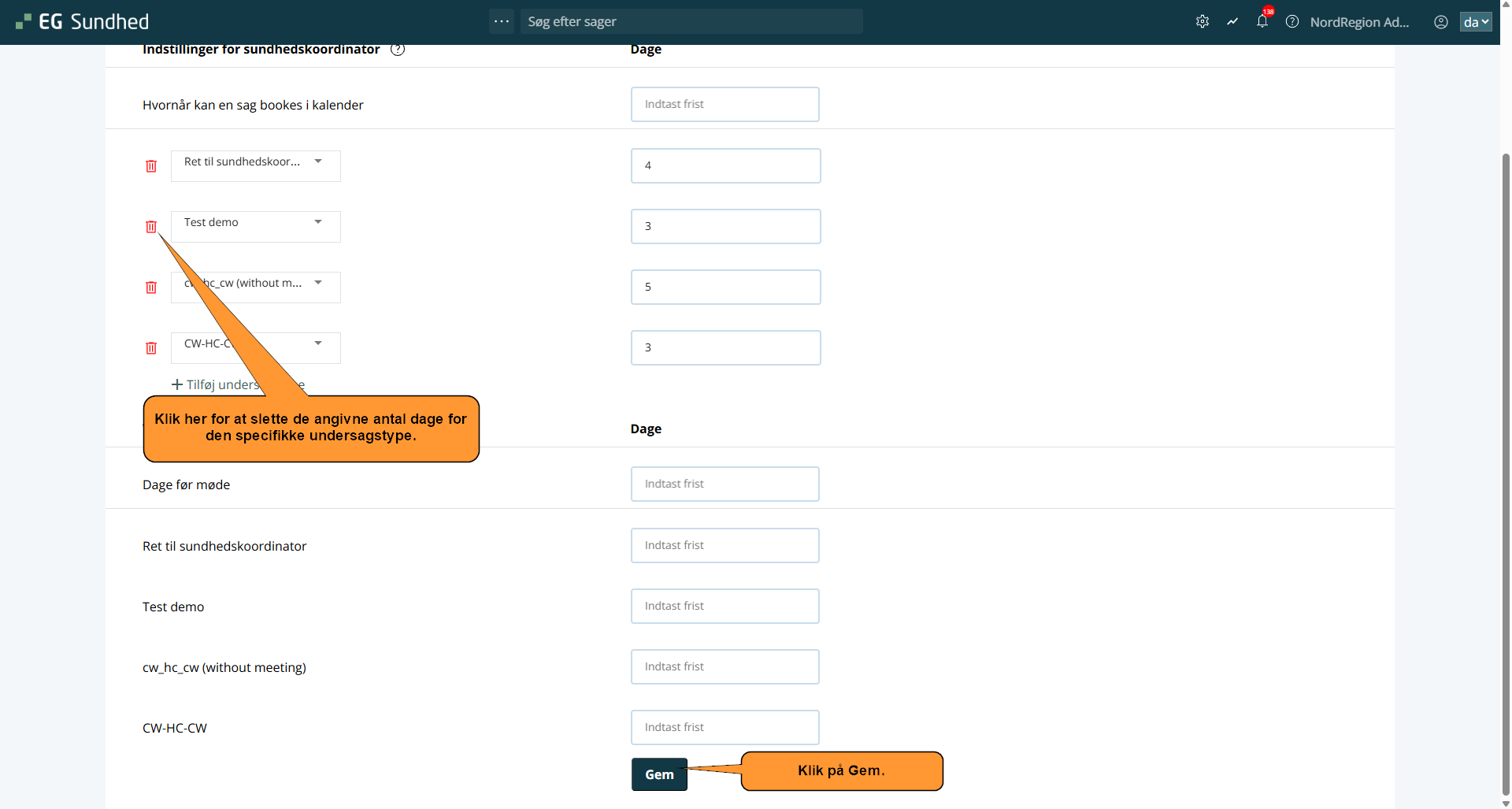Click the EG Sundhed logo
Image resolution: width=1512 pixels, height=809 pixels.
coord(83,22)
